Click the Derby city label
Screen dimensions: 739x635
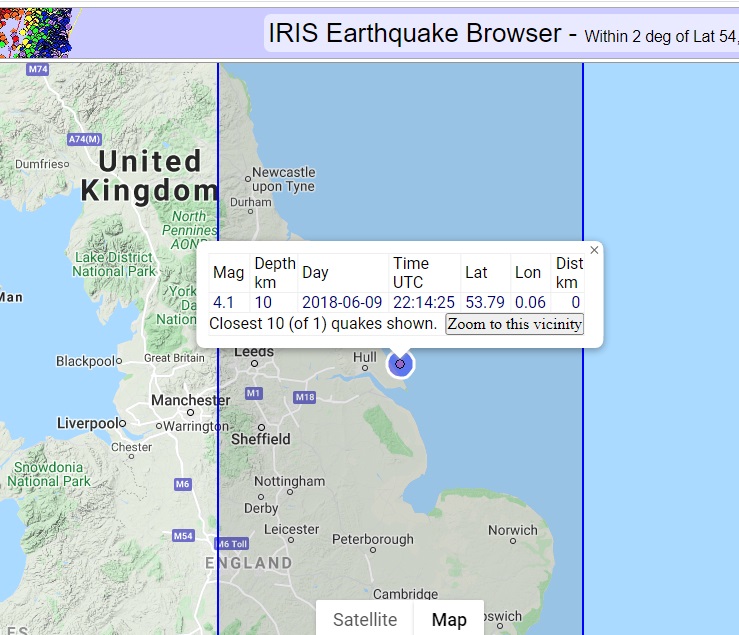(261, 509)
